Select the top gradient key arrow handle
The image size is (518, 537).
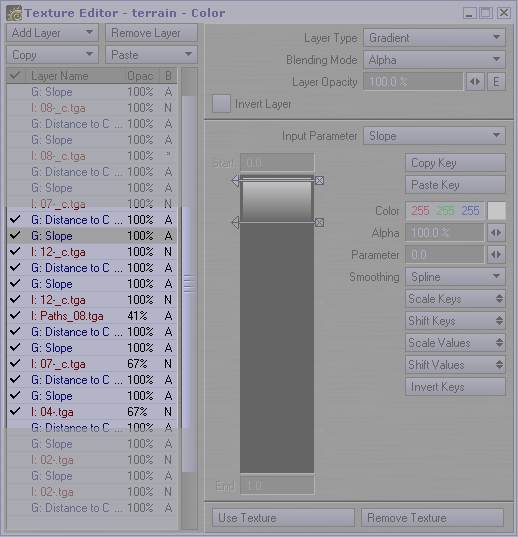[236, 180]
